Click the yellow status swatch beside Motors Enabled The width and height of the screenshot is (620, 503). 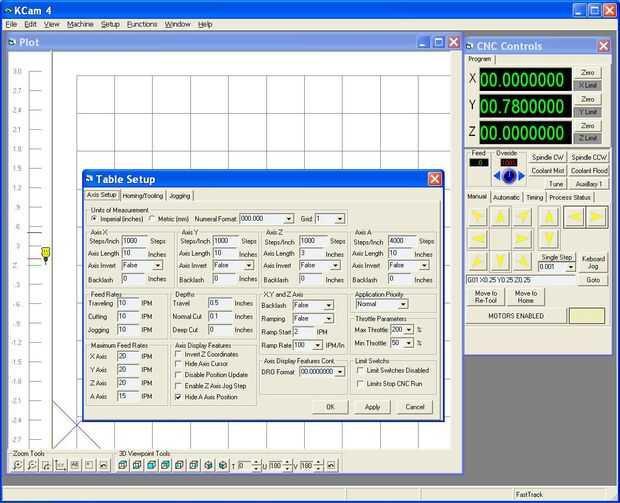(x=587, y=315)
